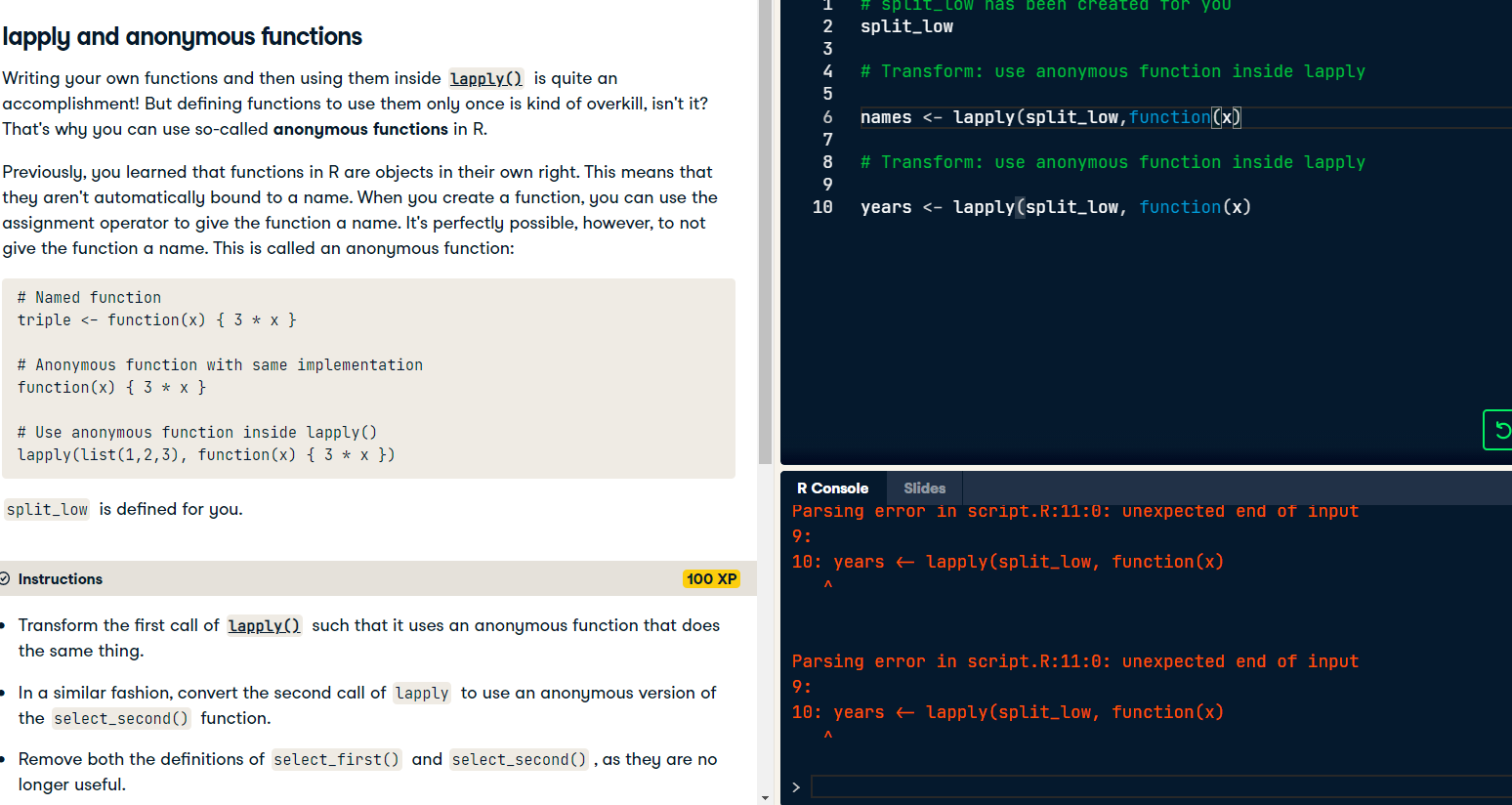Click the "select_first()" inline code in instructions
Viewport: 1512px width, 805px height.
336,759
